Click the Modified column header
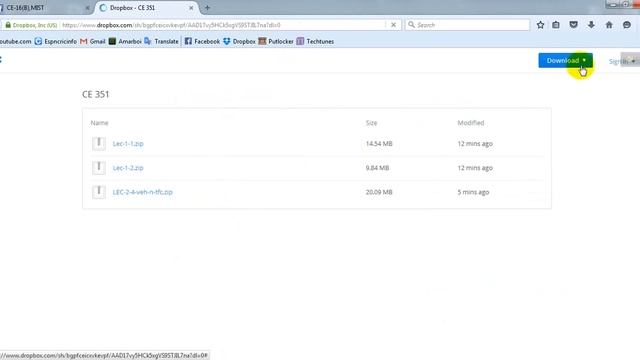The height and width of the screenshot is (360, 640). 471,123
